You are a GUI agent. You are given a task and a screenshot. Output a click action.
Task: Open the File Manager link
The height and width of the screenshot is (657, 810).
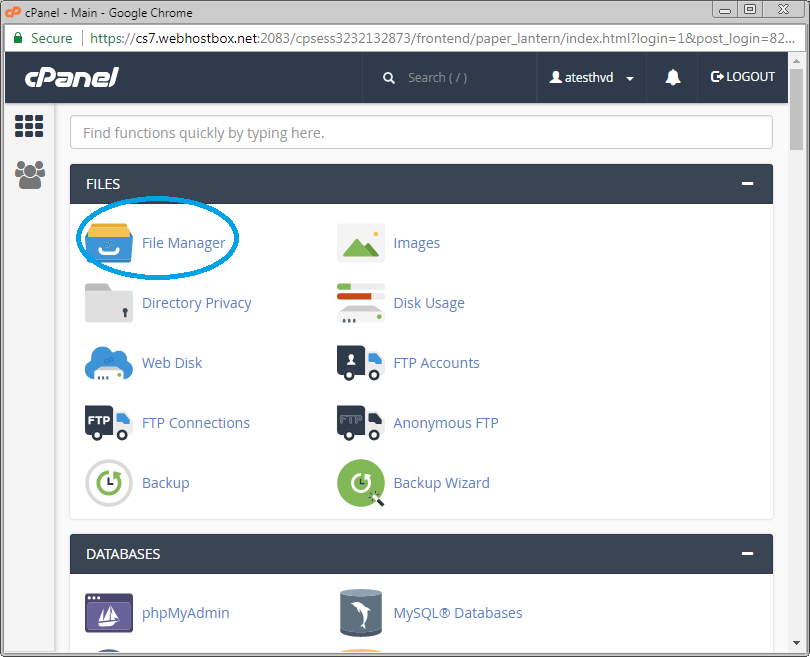coord(183,243)
